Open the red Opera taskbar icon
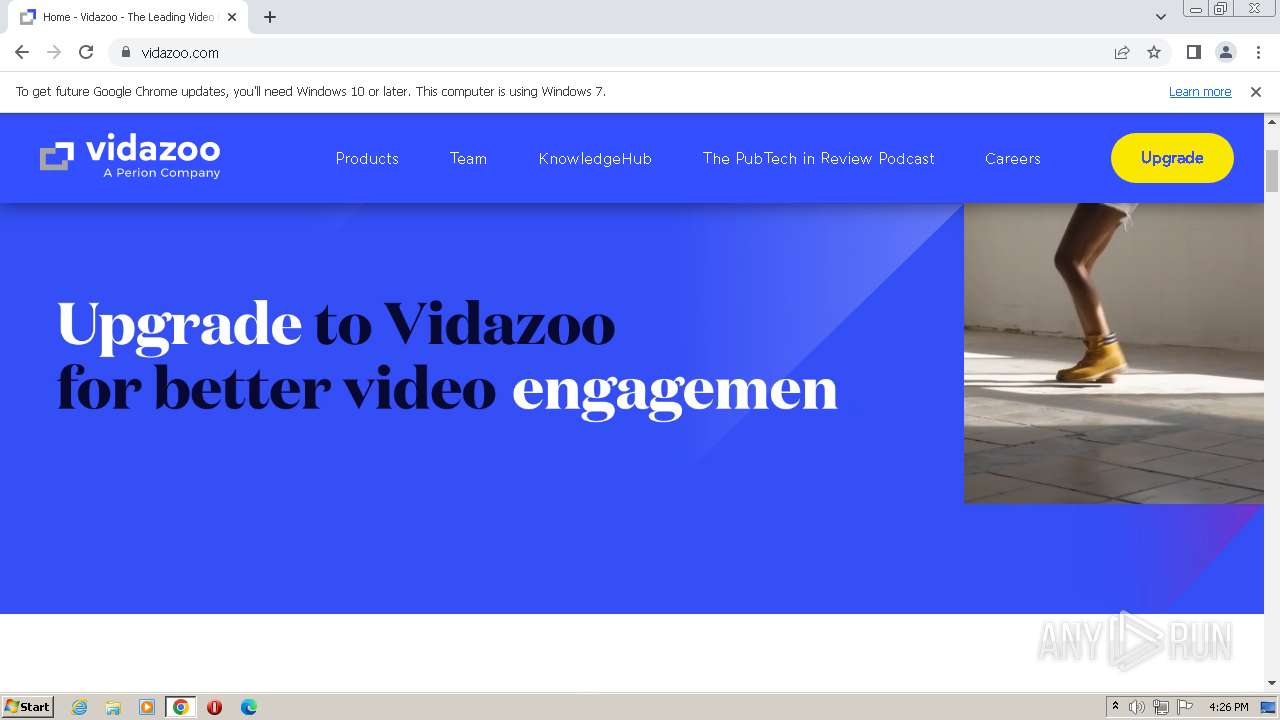This screenshot has height=720, width=1280. click(214, 707)
